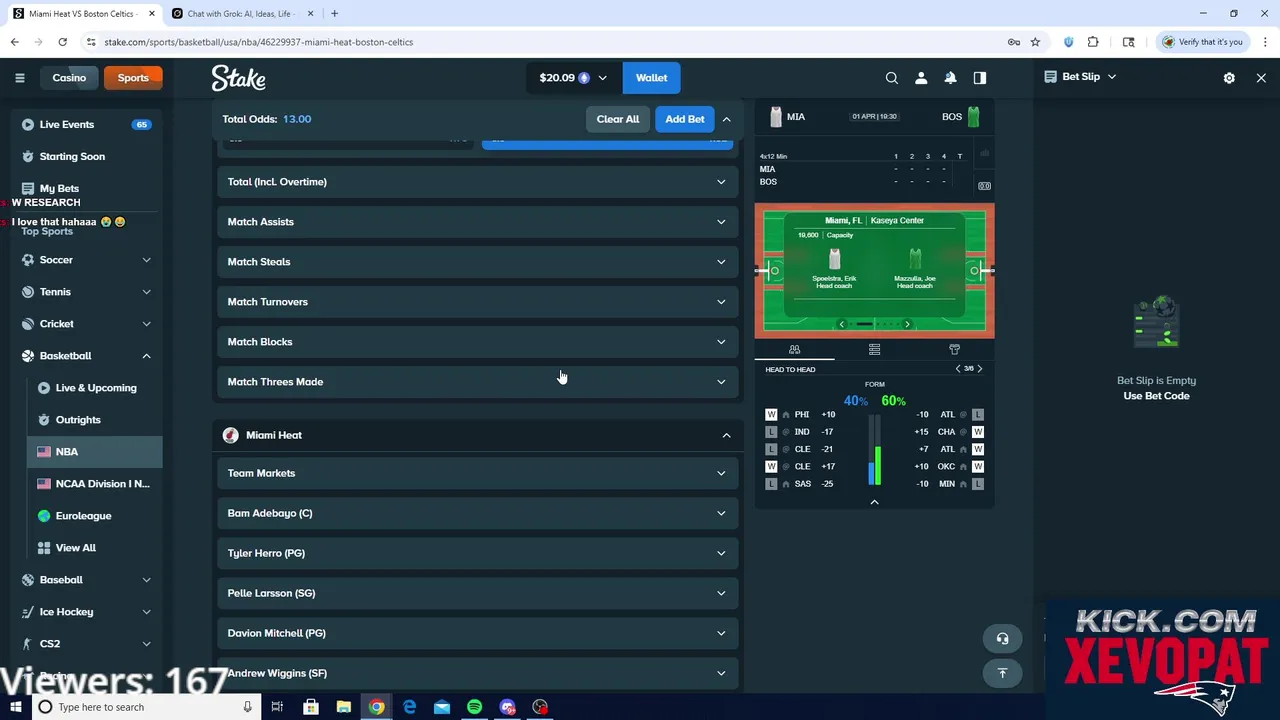The width and height of the screenshot is (1280, 720).
Task: Select Euroleague in sidebar
Action: pyautogui.click(x=95, y=516)
